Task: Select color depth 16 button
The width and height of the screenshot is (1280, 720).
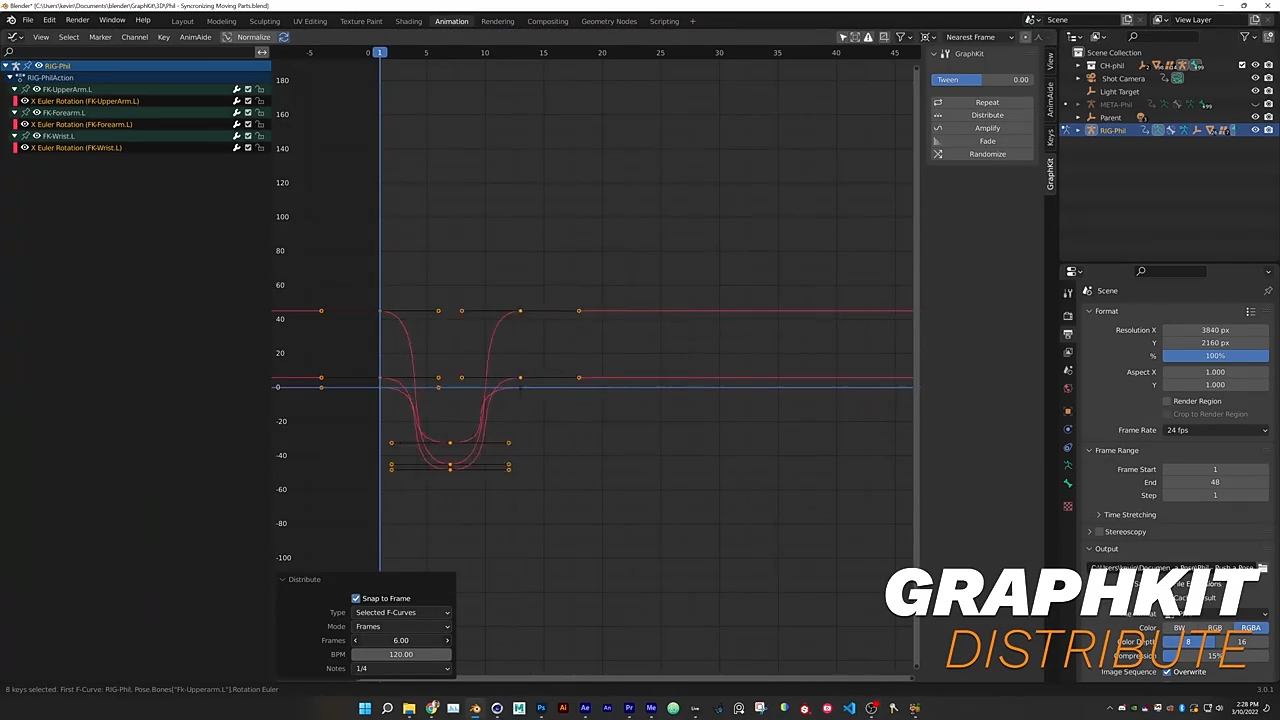Action: click(1242, 642)
